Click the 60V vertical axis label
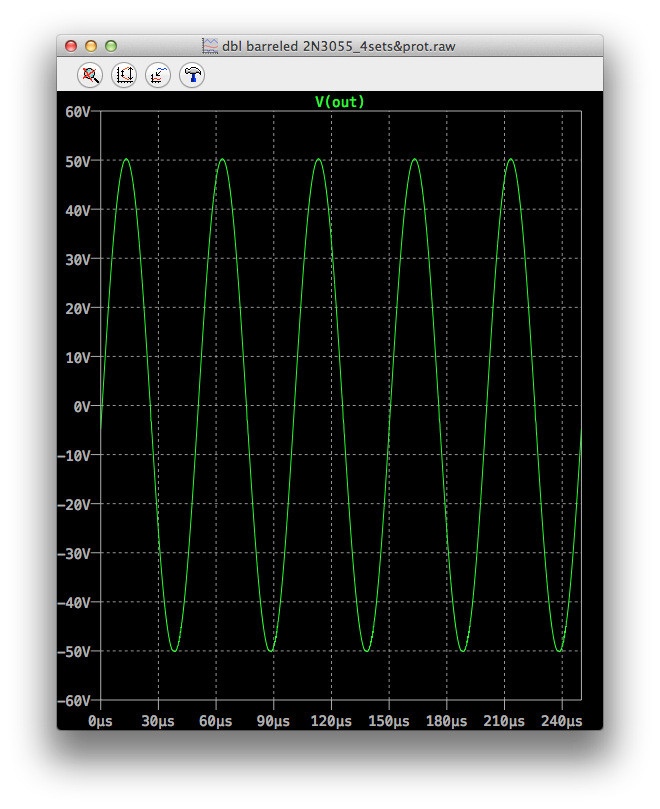The width and height of the screenshot is (660, 809). (78, 112)
